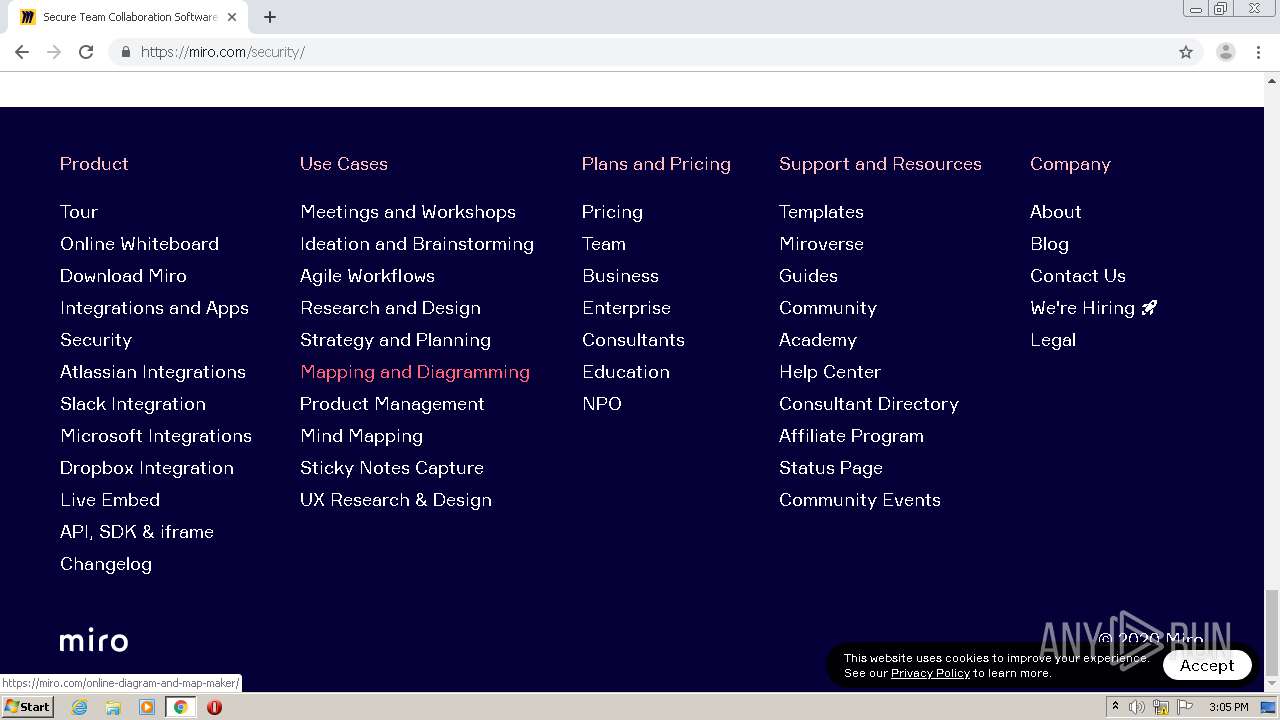Image resolution: width=1280 pixels, height=720 pixels.
Task: Open media player taskbar icon
Action: pyautogui.click(x=147, y=707)
